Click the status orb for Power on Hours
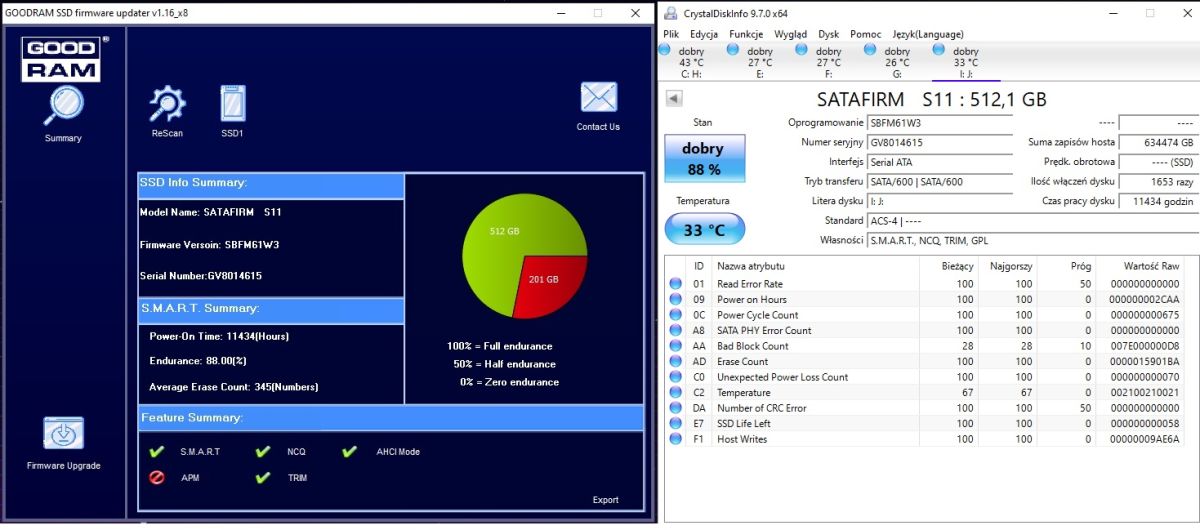Screen dimensions: 1200x530 (676, 299)
